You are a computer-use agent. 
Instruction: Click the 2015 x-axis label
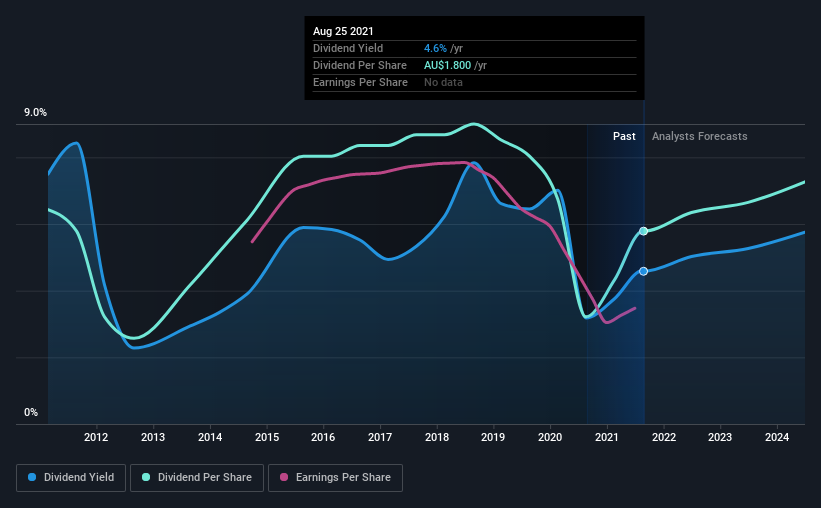pos(267,437)
